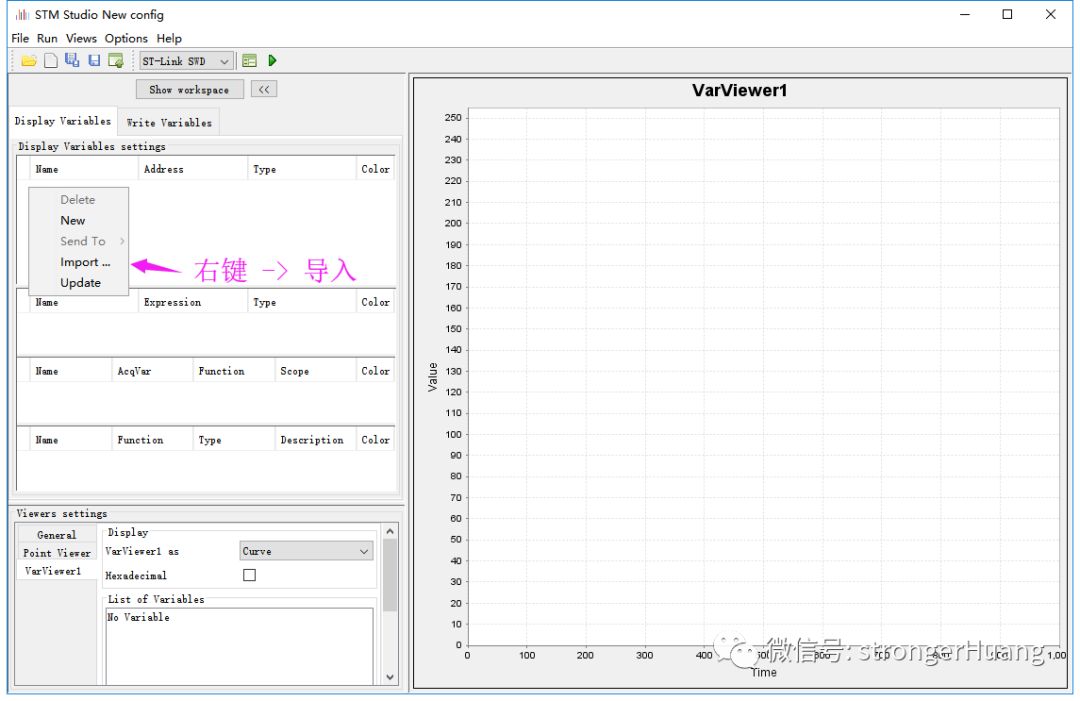Click the Description column header
The image size is (1080, 701).
(315, 440)
